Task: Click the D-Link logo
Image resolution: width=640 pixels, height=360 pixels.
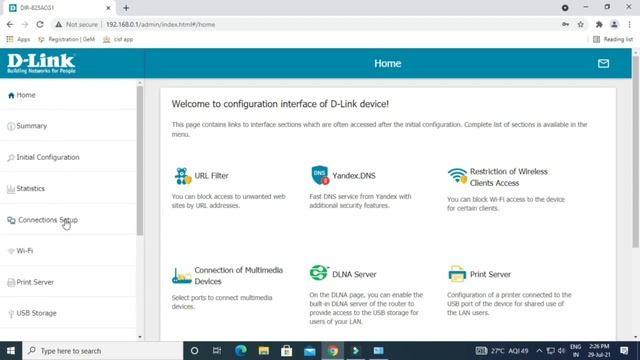Action: click(41, 63)
